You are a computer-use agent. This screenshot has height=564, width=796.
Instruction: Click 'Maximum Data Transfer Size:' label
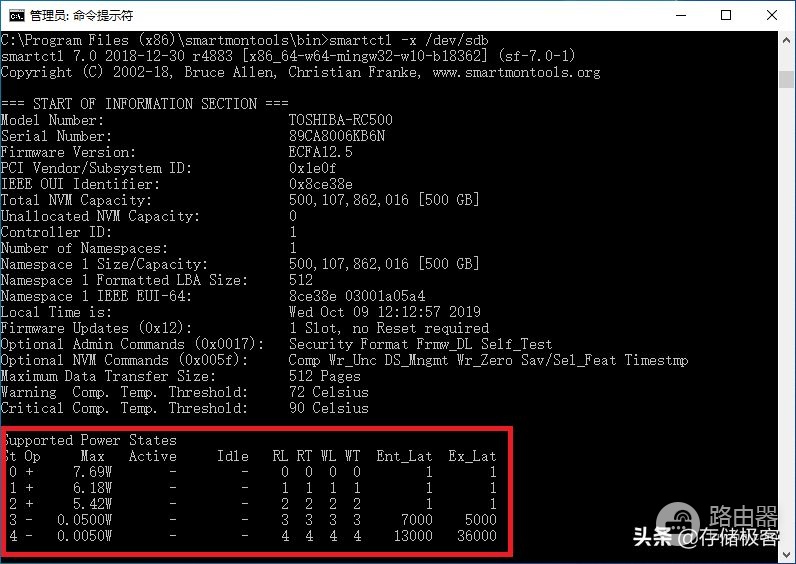tap(108, 376)
